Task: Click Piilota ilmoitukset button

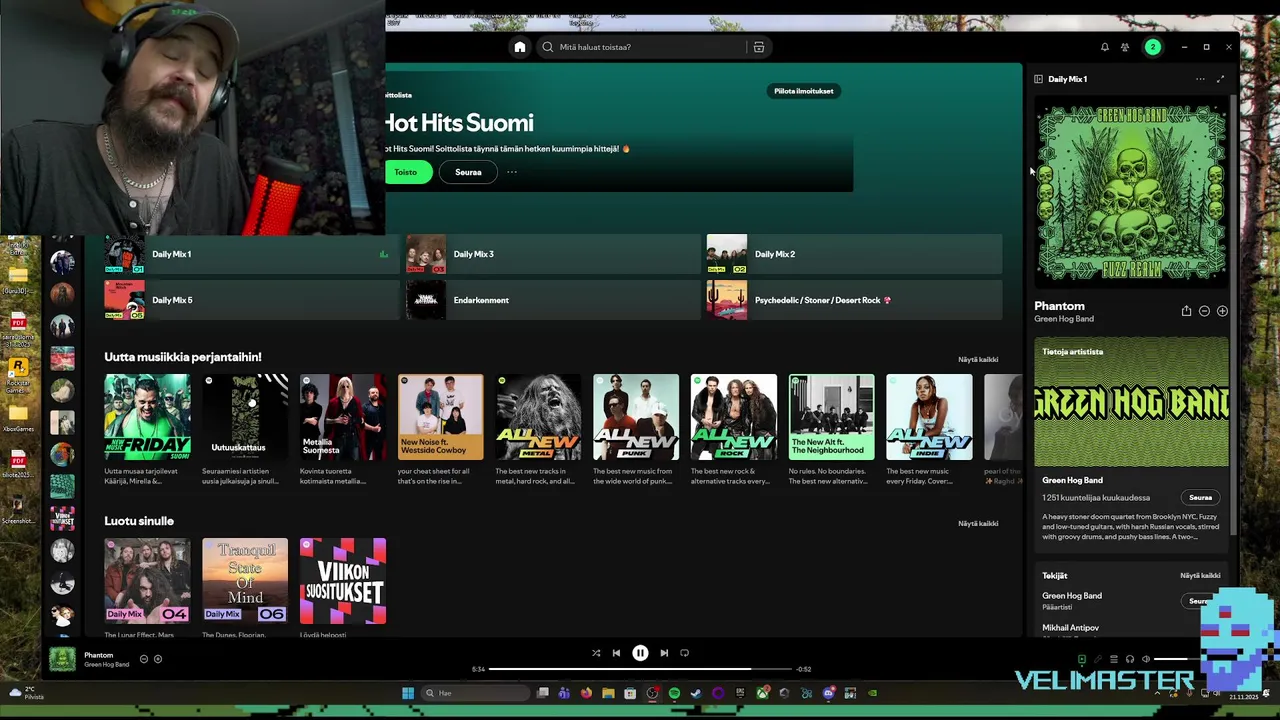Action: (x=804, y=91)
